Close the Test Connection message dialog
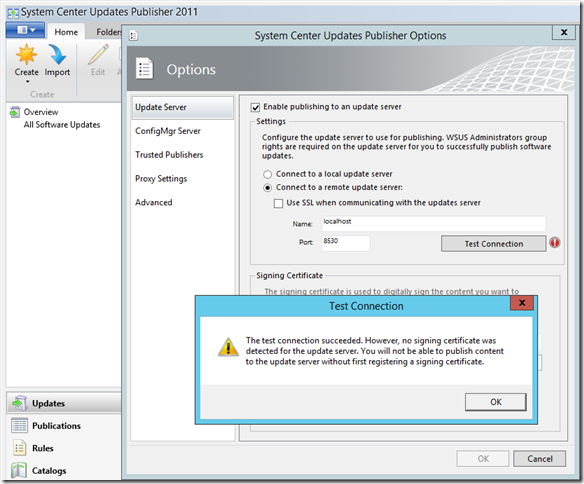 (x=522, y=303)
